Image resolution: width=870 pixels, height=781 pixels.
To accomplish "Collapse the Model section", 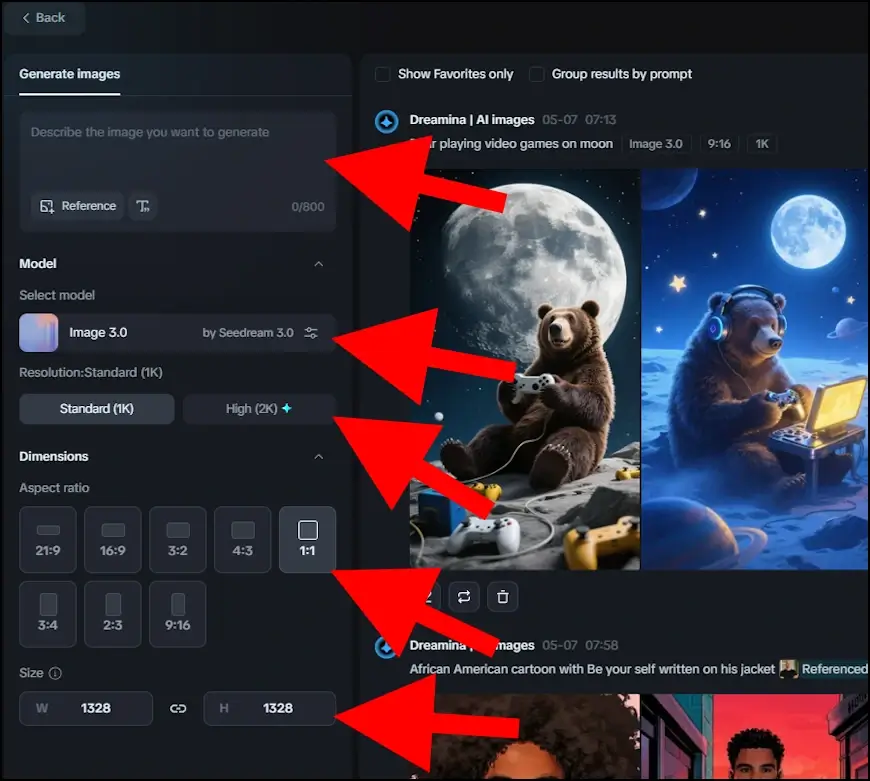I will point(318,264).
